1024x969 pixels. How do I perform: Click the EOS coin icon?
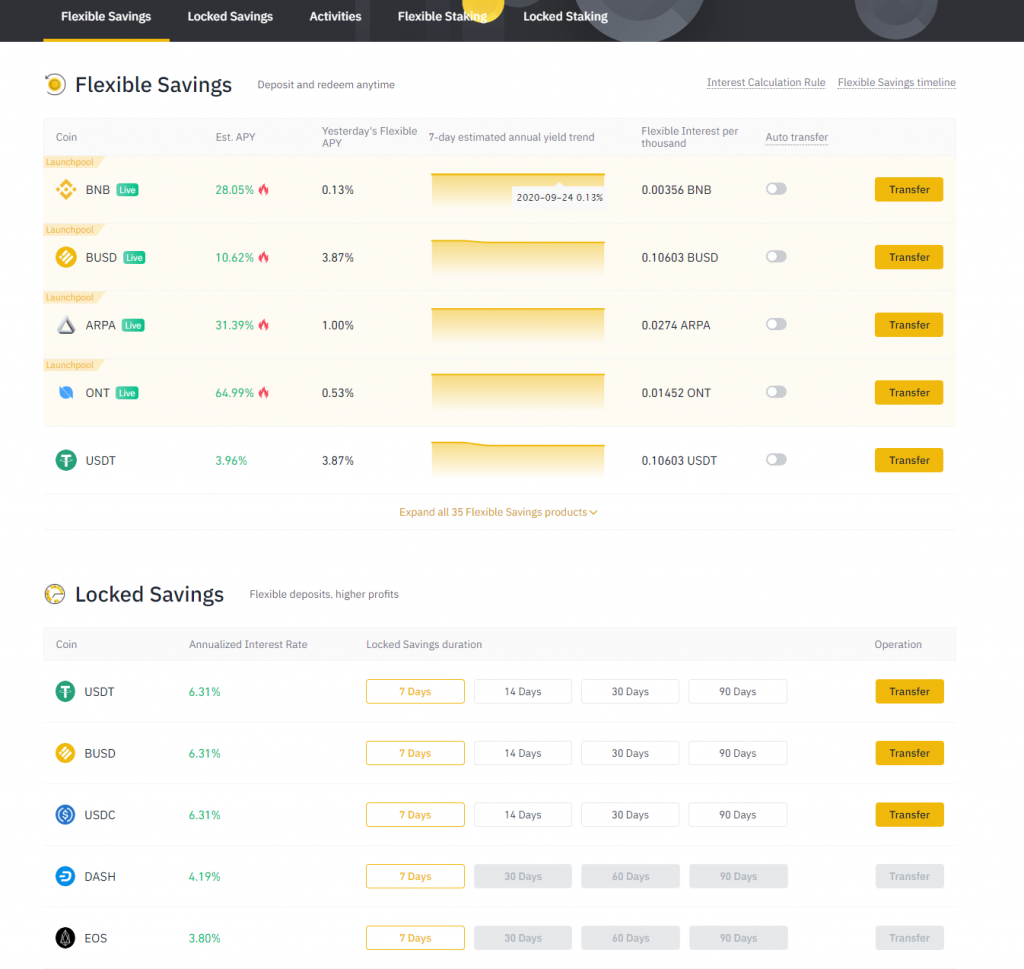click(x=65, y=938)
